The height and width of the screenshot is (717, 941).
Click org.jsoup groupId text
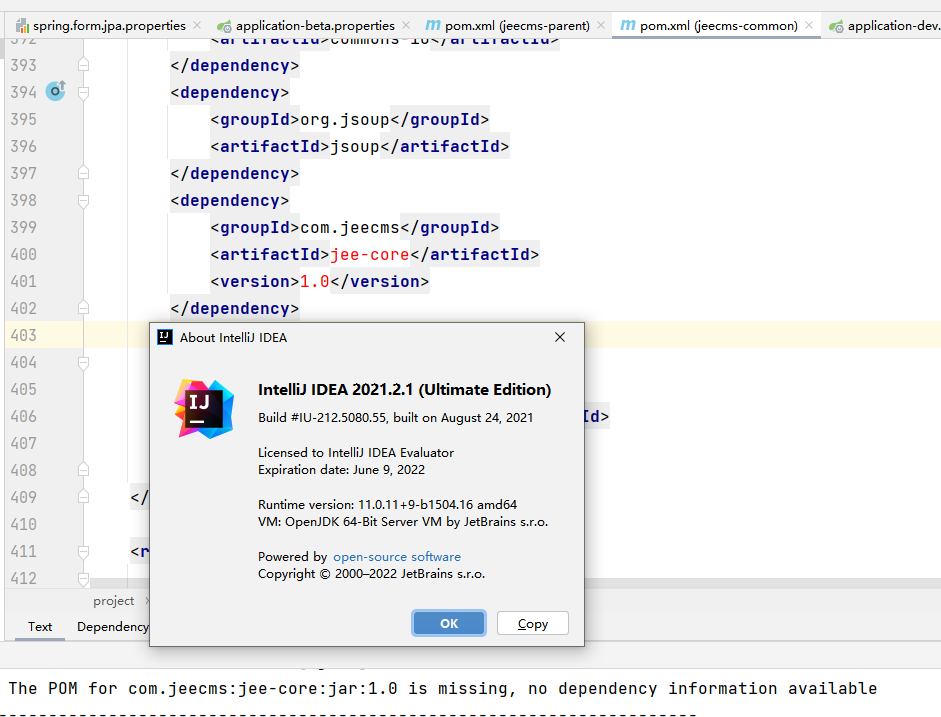coord(345,119)
